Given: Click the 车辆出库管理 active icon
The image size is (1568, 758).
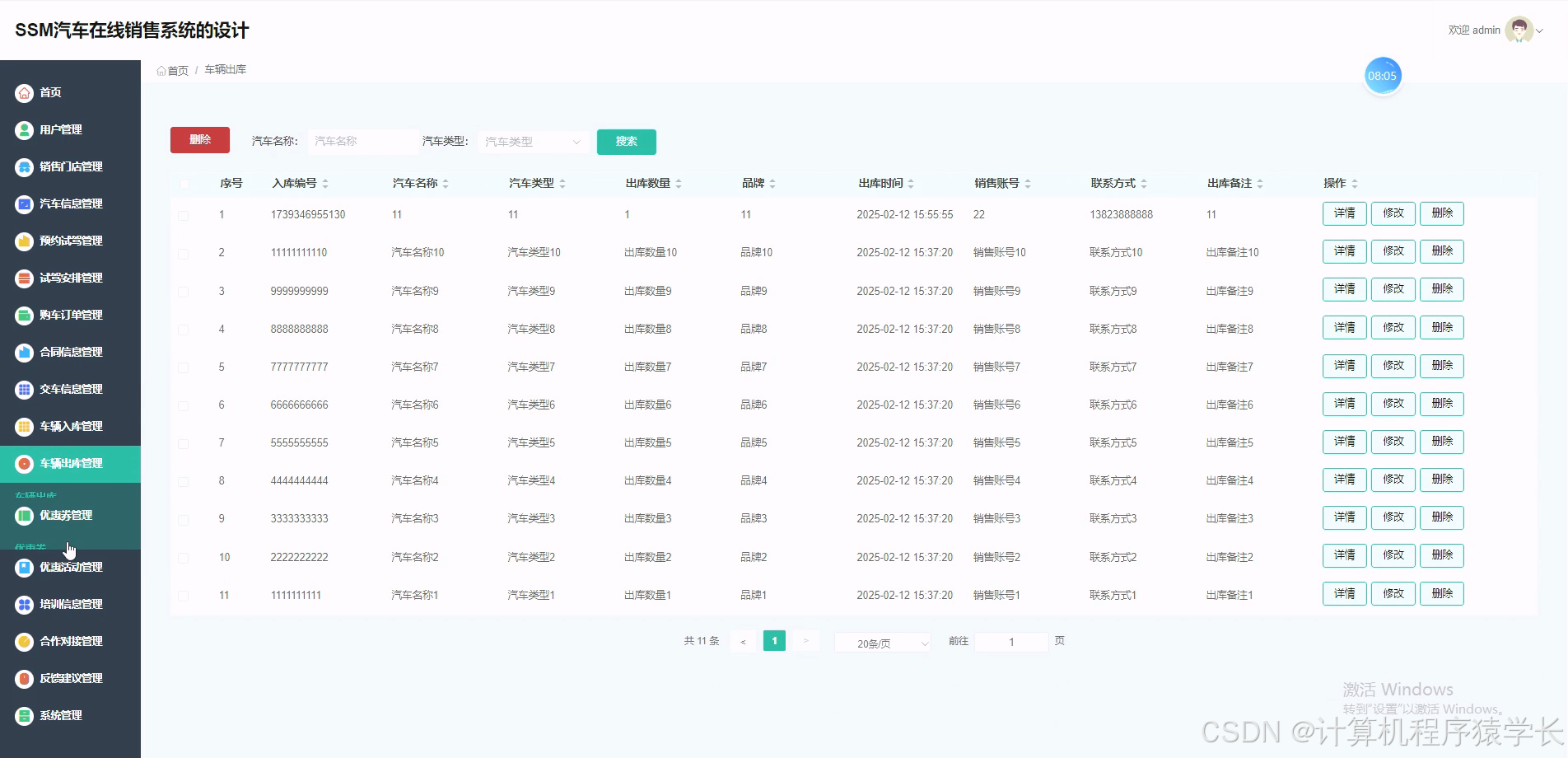Looking at the screenshot, I should point(25,464).
